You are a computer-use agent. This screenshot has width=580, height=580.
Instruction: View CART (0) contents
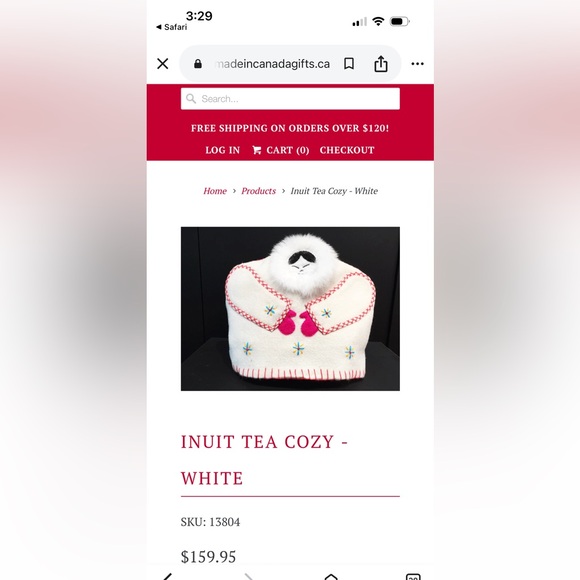pos(287,150)
